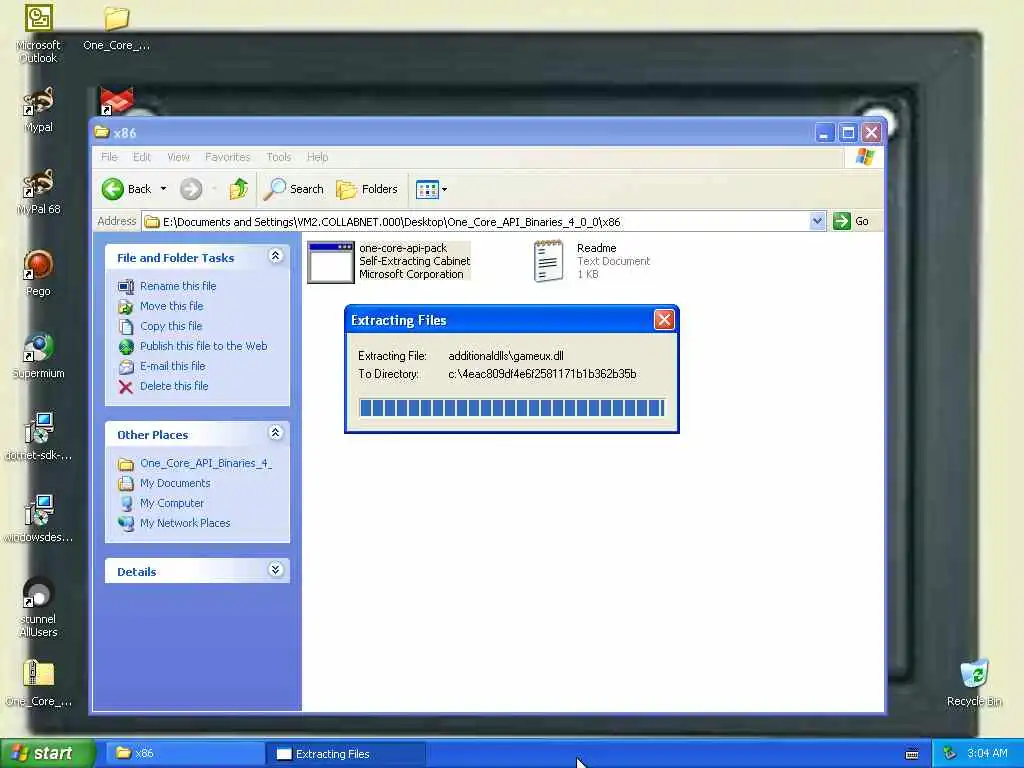Minimize the x86 explorer window
The width and height of the screenshot is (1024, 768).
pyautogui.click(x=825, y=133)
